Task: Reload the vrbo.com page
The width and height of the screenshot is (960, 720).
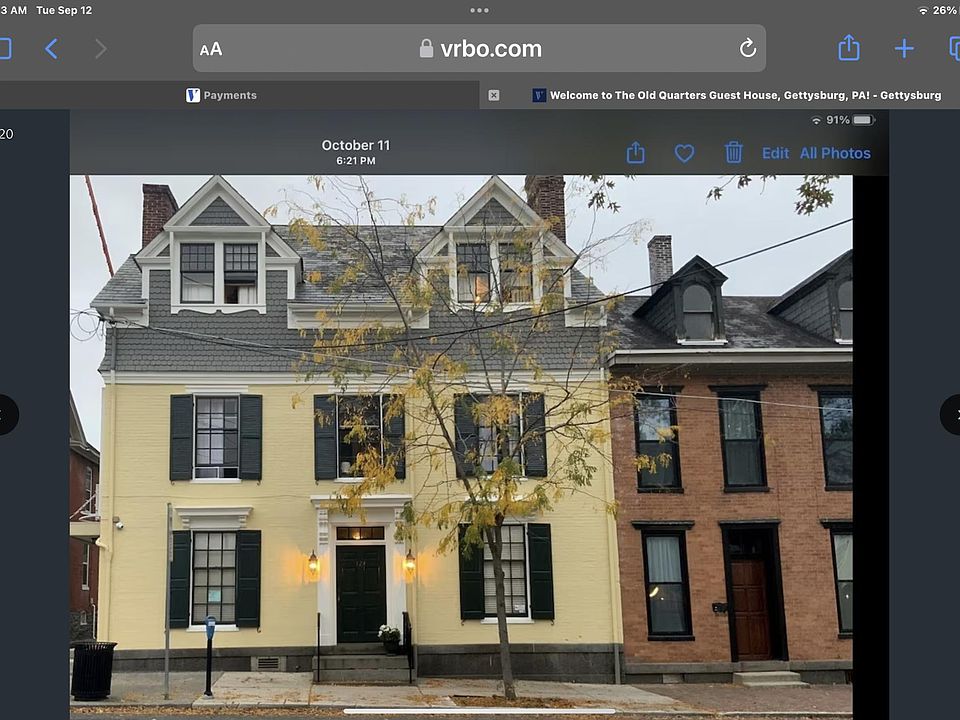Action: (747, 48)
